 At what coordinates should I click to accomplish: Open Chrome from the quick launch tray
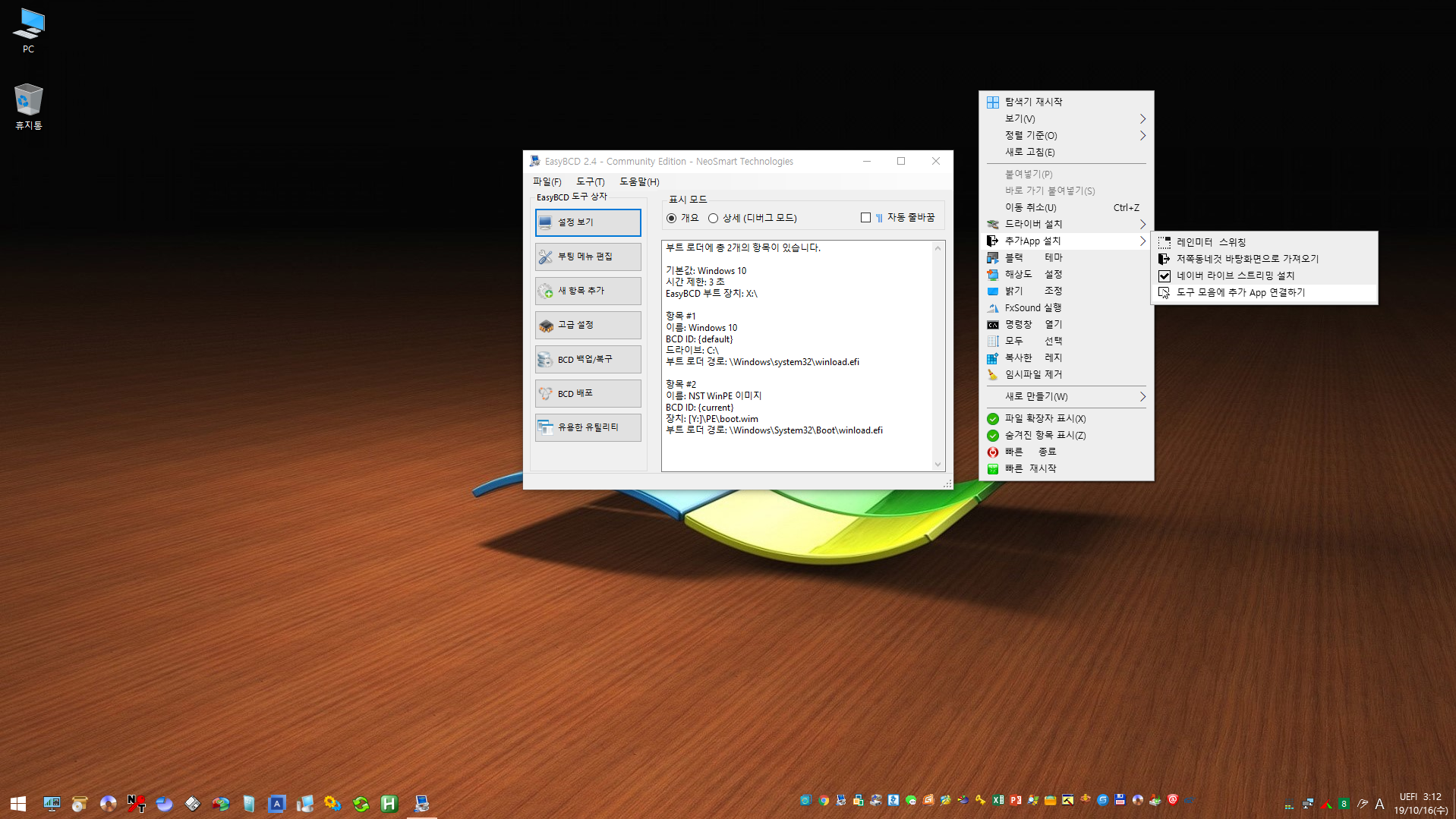824,800
